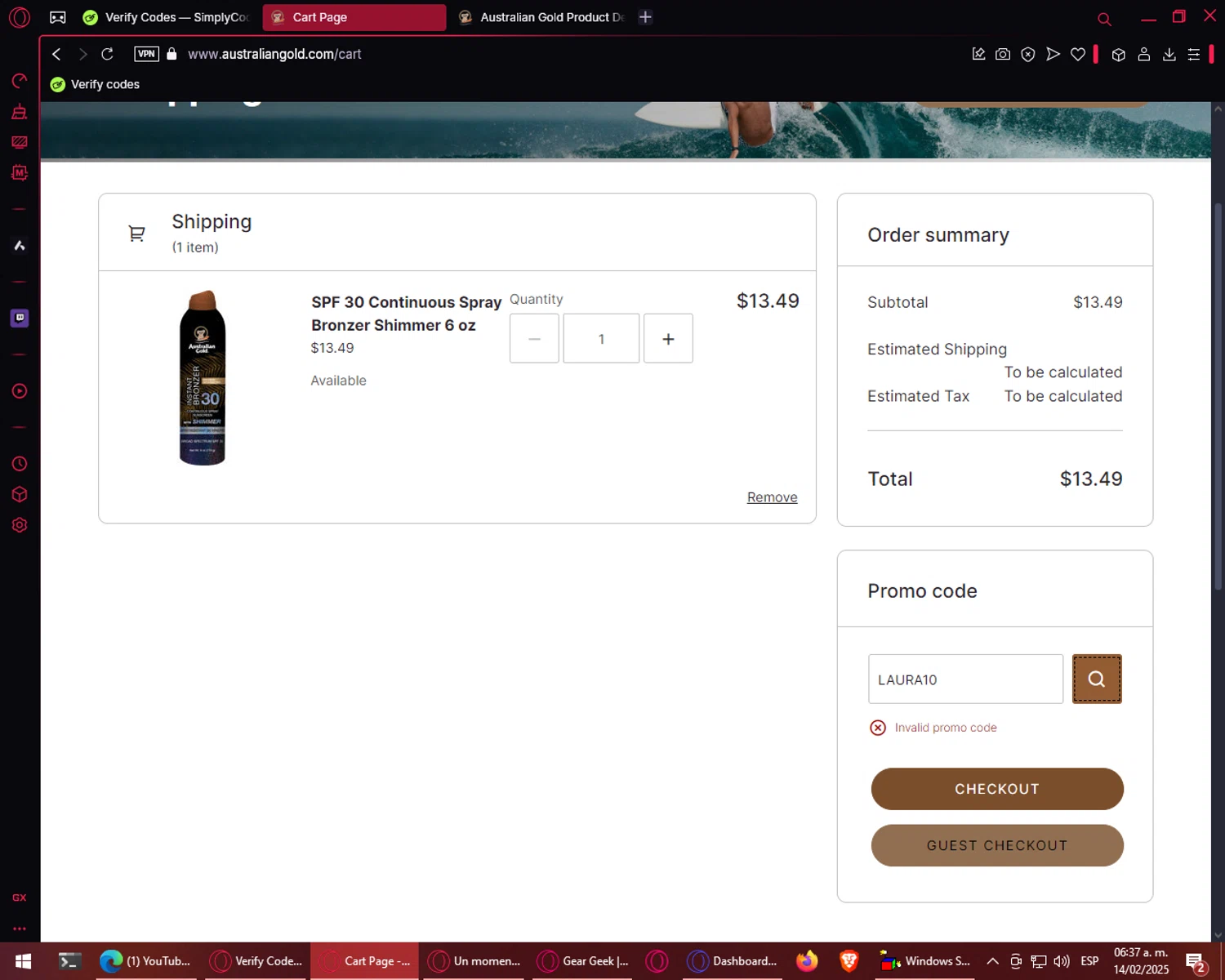1225x980 pixels.
Task: Click the padlock site security icon
Action: pyautogui.click(x=171, y=54)
